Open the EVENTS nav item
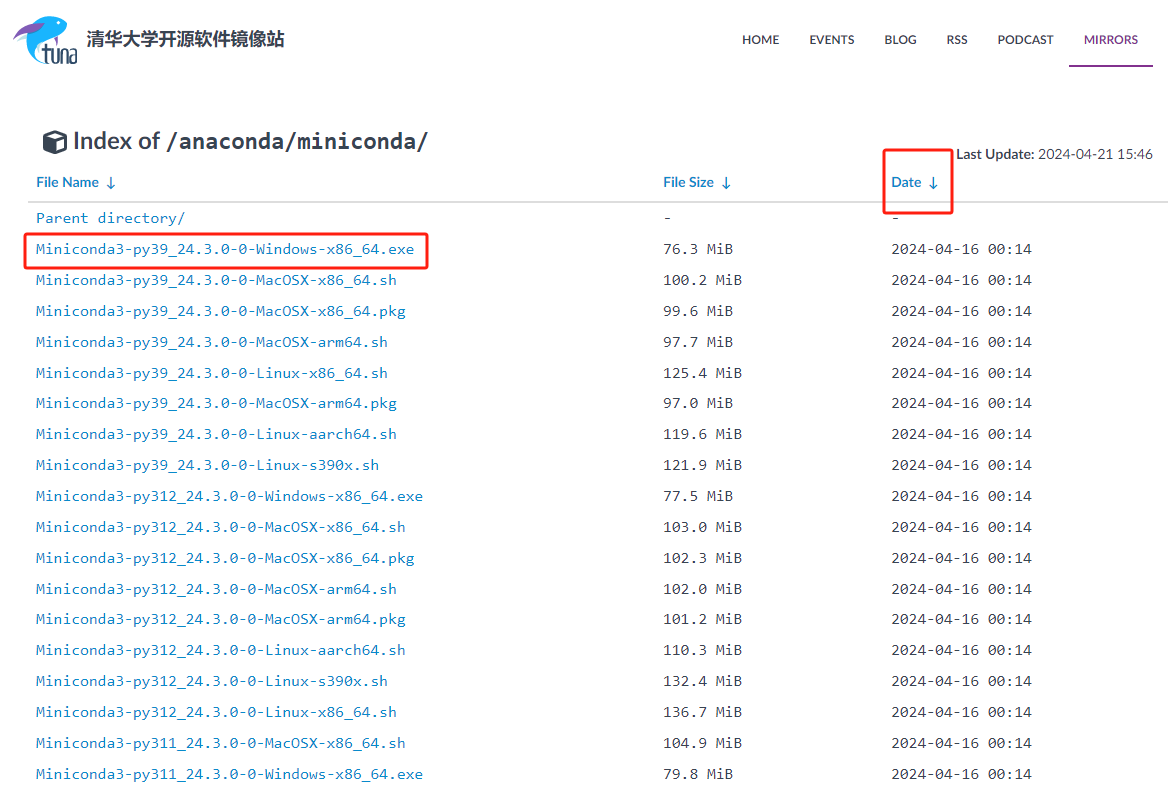This screenshot has height=794, width=1175. coord(832,40)
